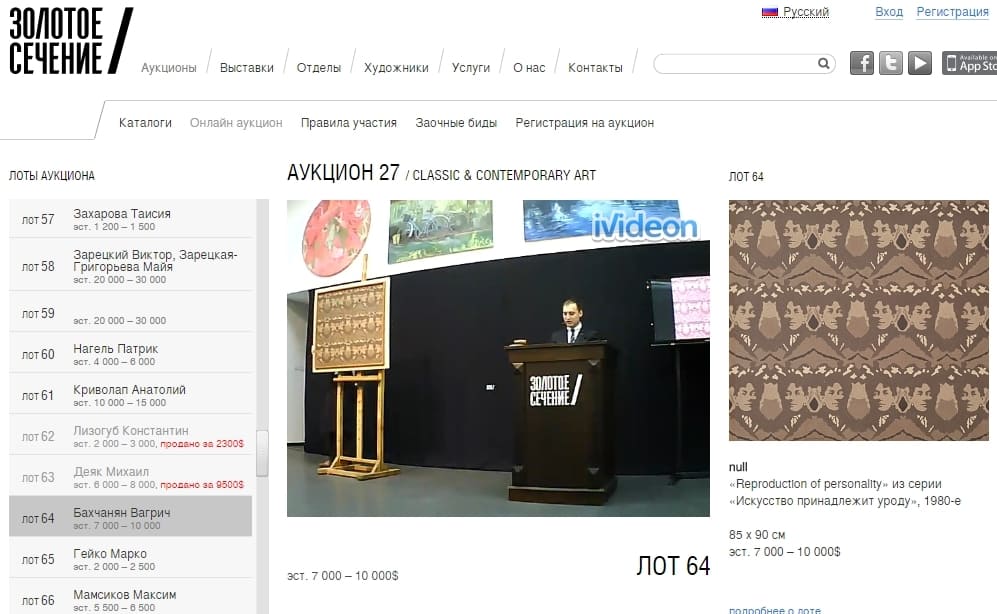Click the Золотое Сечение site logo

tap(71, 41)
